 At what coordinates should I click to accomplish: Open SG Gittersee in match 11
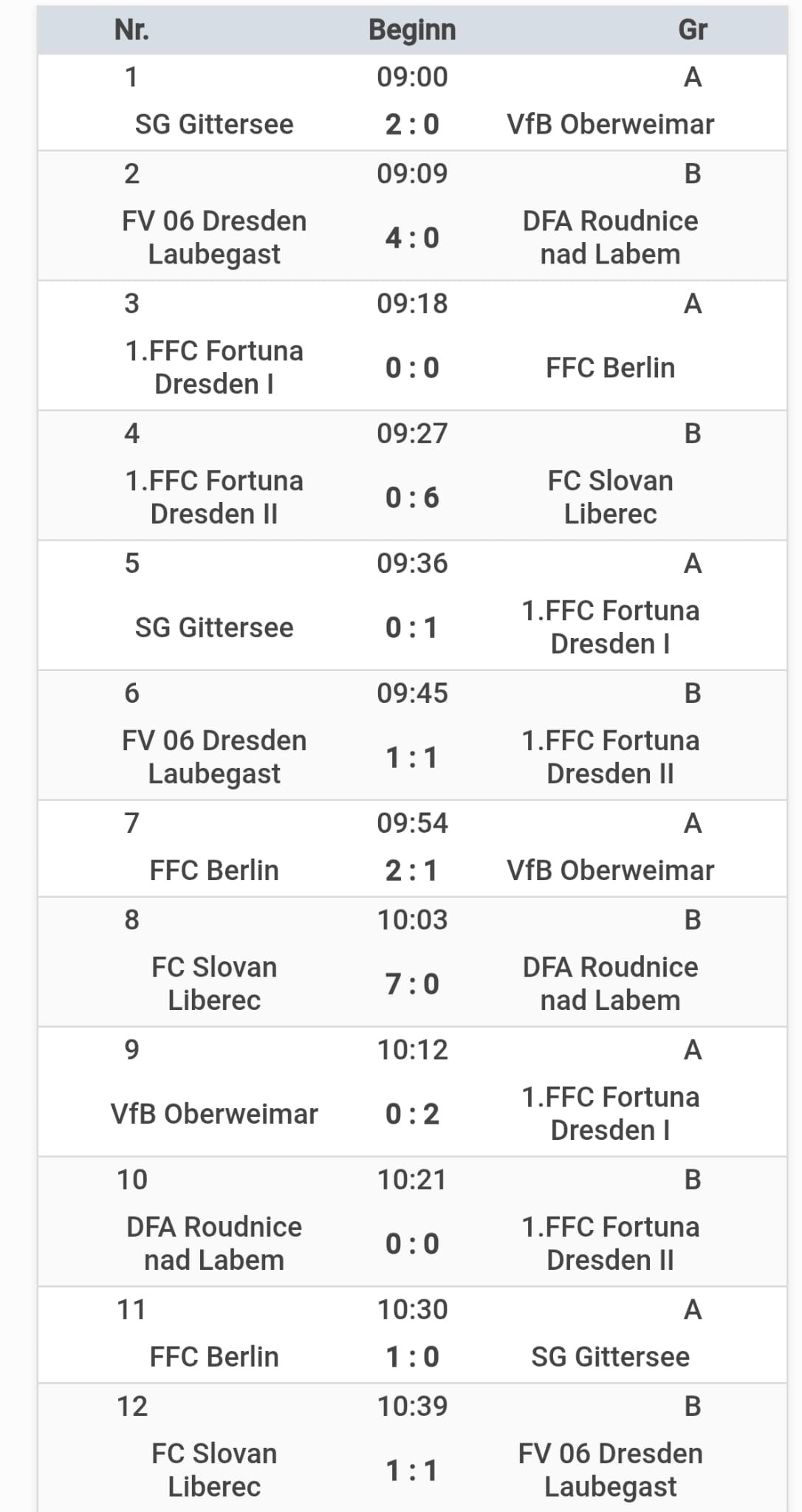coord(610,1357)
